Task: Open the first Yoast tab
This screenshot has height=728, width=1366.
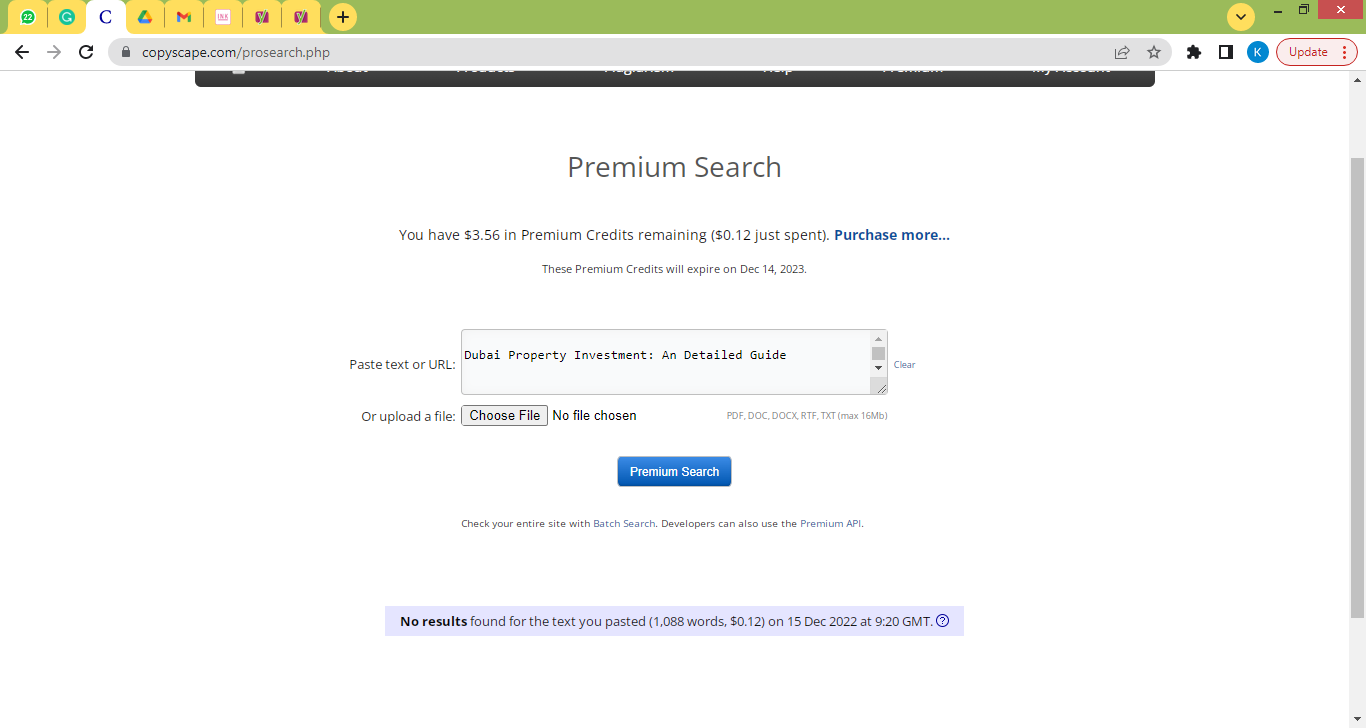Action: pos(262,17)
